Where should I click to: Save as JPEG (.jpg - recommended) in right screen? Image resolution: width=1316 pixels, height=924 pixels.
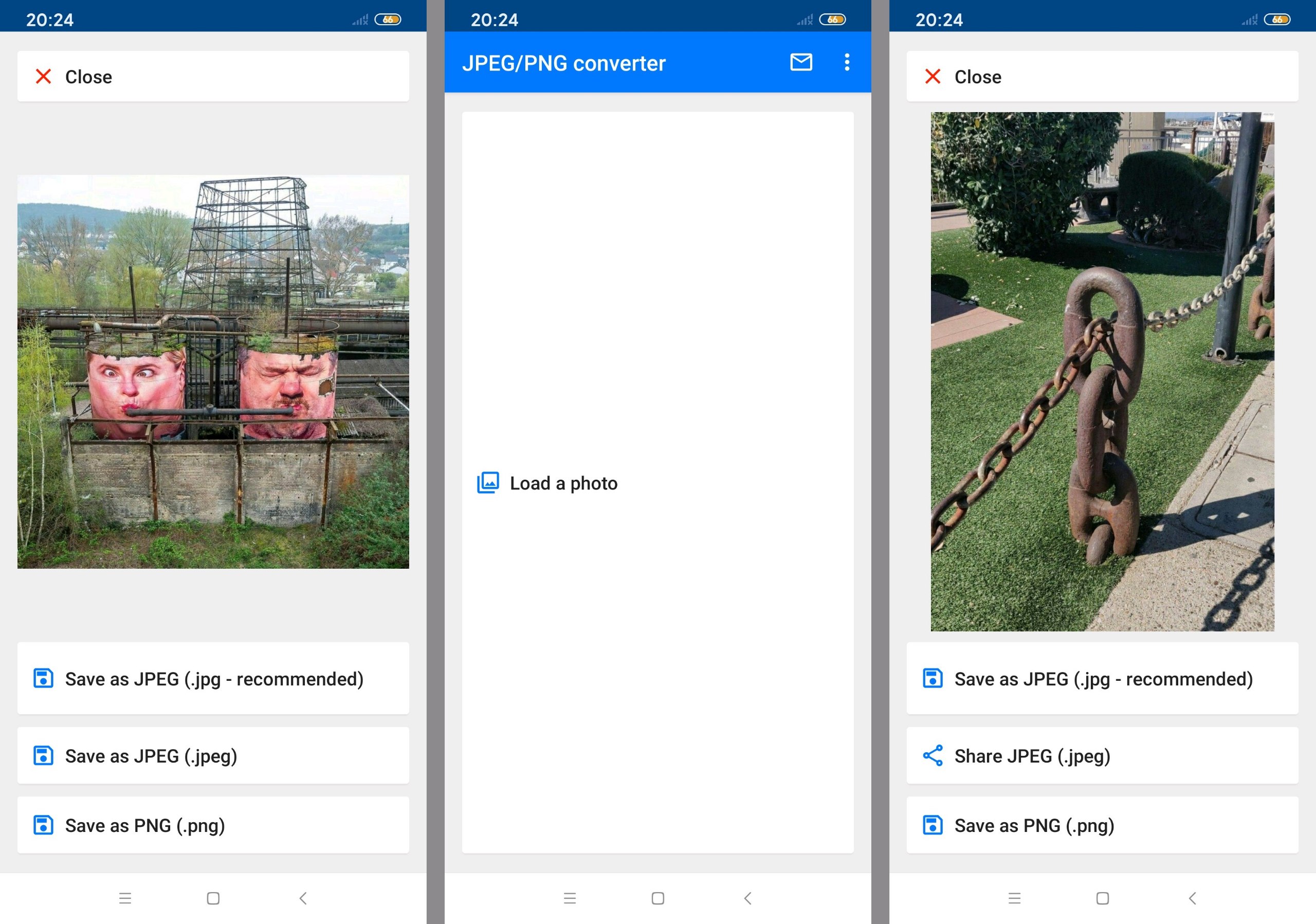tap(1102, 678)
